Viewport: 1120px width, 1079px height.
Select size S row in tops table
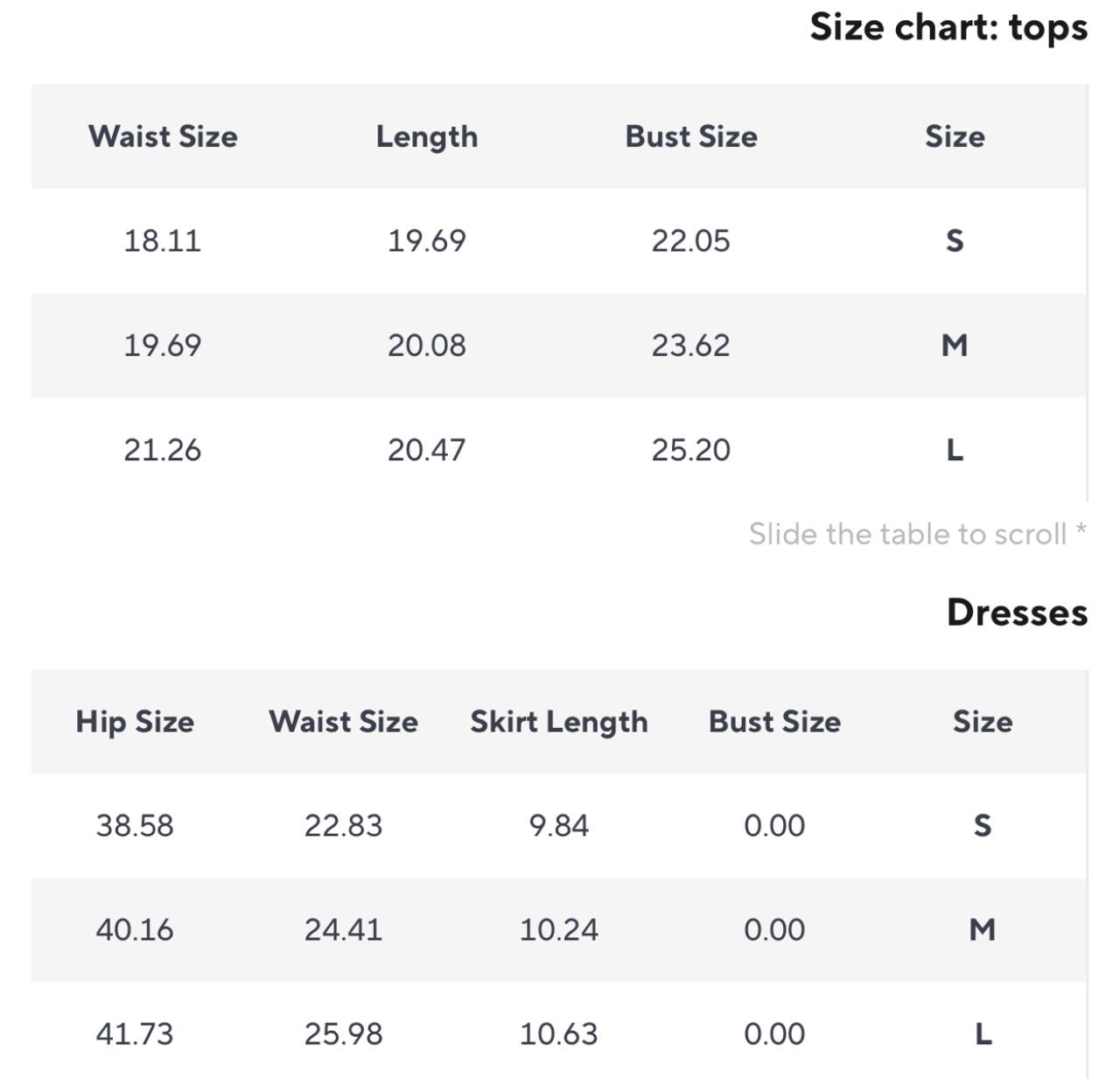[x=559, y=241]
